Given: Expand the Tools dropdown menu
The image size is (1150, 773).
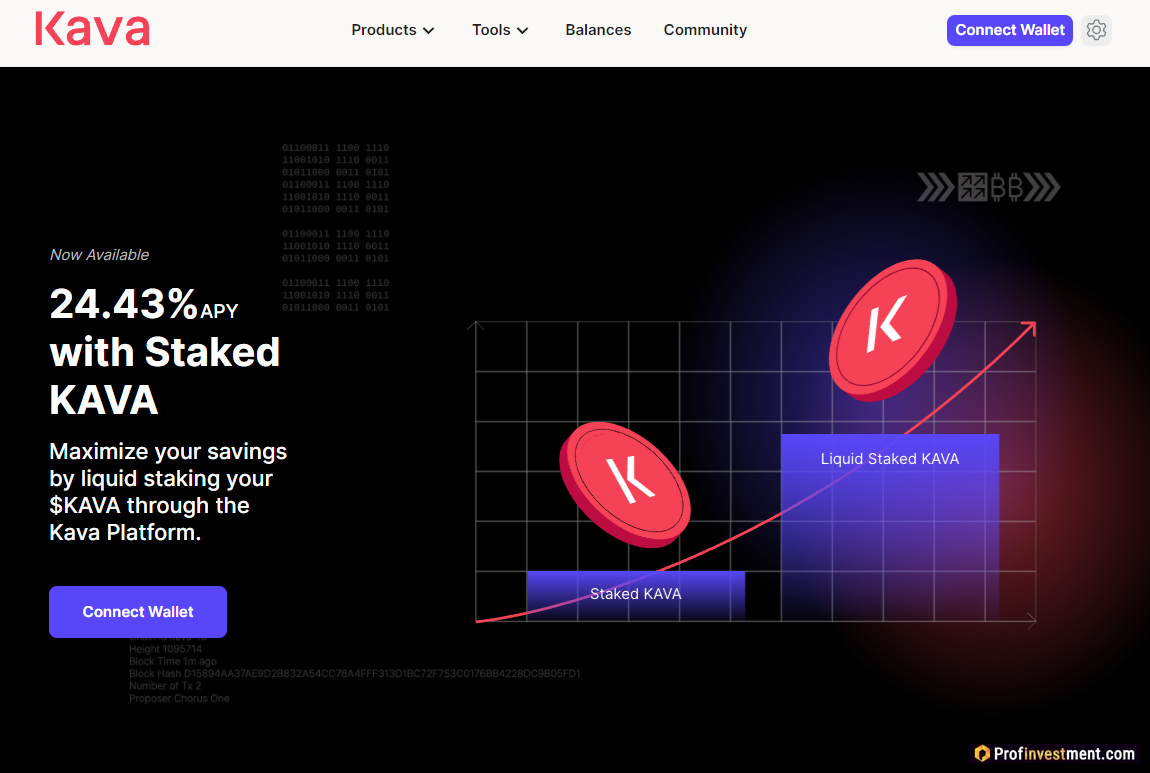Looking at the screenshot, I should click(499, 30).
